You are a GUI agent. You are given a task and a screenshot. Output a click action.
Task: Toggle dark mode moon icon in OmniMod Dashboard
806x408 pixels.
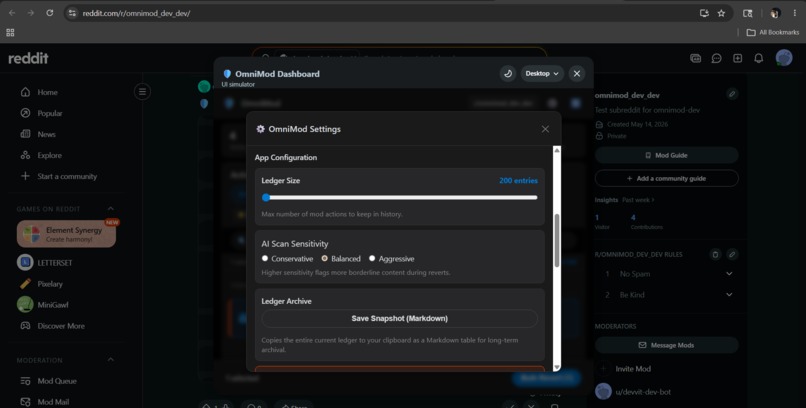[x=508, y=73]
